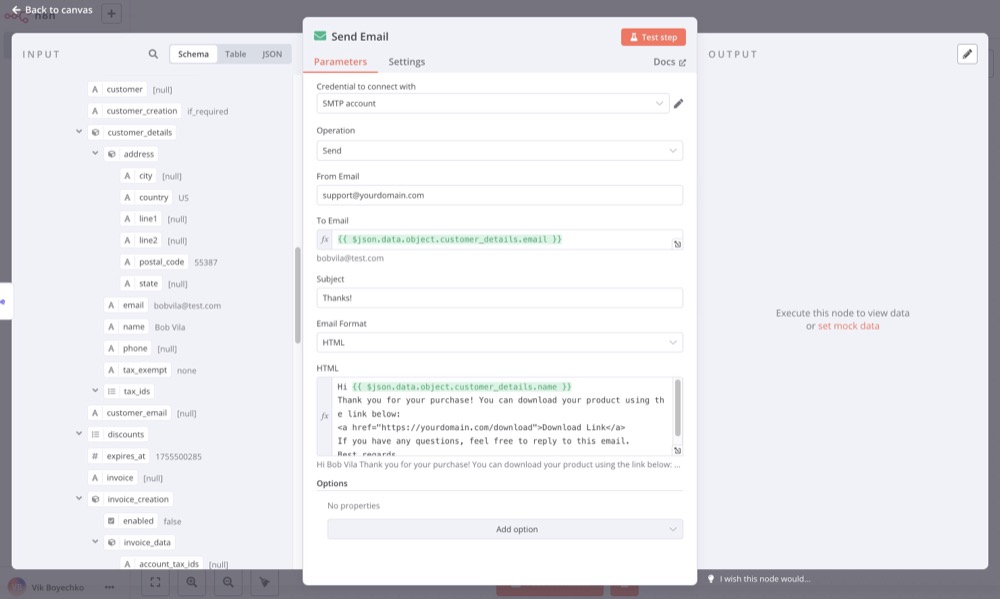This screenshot has height=599, width=1000.
Task: Click the tidy up canvas icon
Action: click(264, 582)
